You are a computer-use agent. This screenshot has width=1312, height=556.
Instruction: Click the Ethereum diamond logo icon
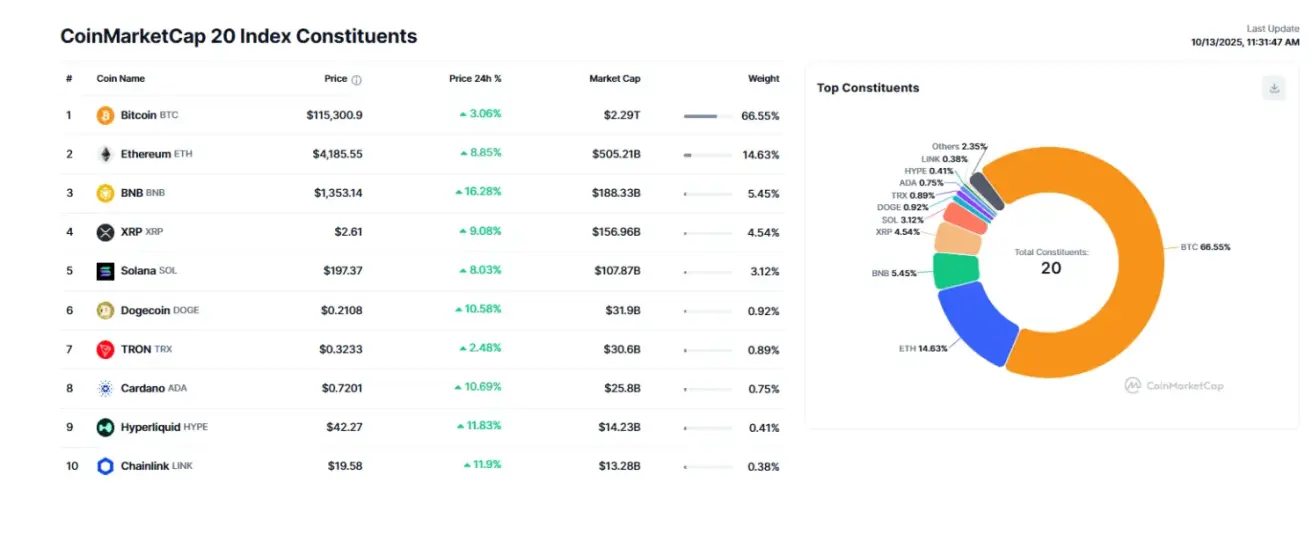[x=105, y=154]
